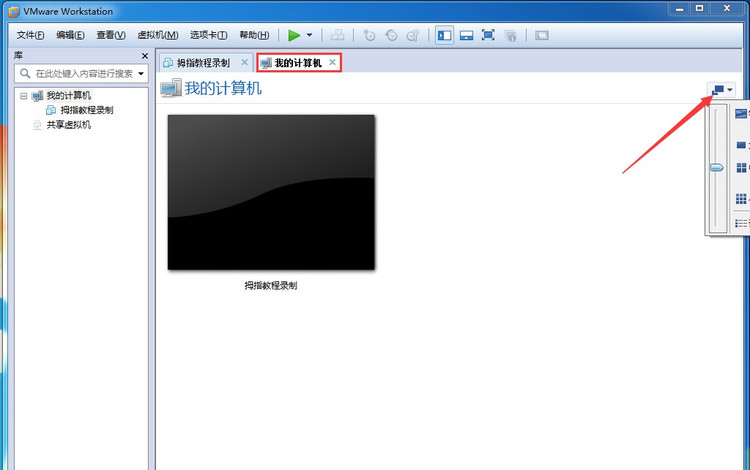This screenshot has width=750, height=470.
Task: Click the 拇指教程录制 virtual machine thumbnail
Action: point(271,192)
